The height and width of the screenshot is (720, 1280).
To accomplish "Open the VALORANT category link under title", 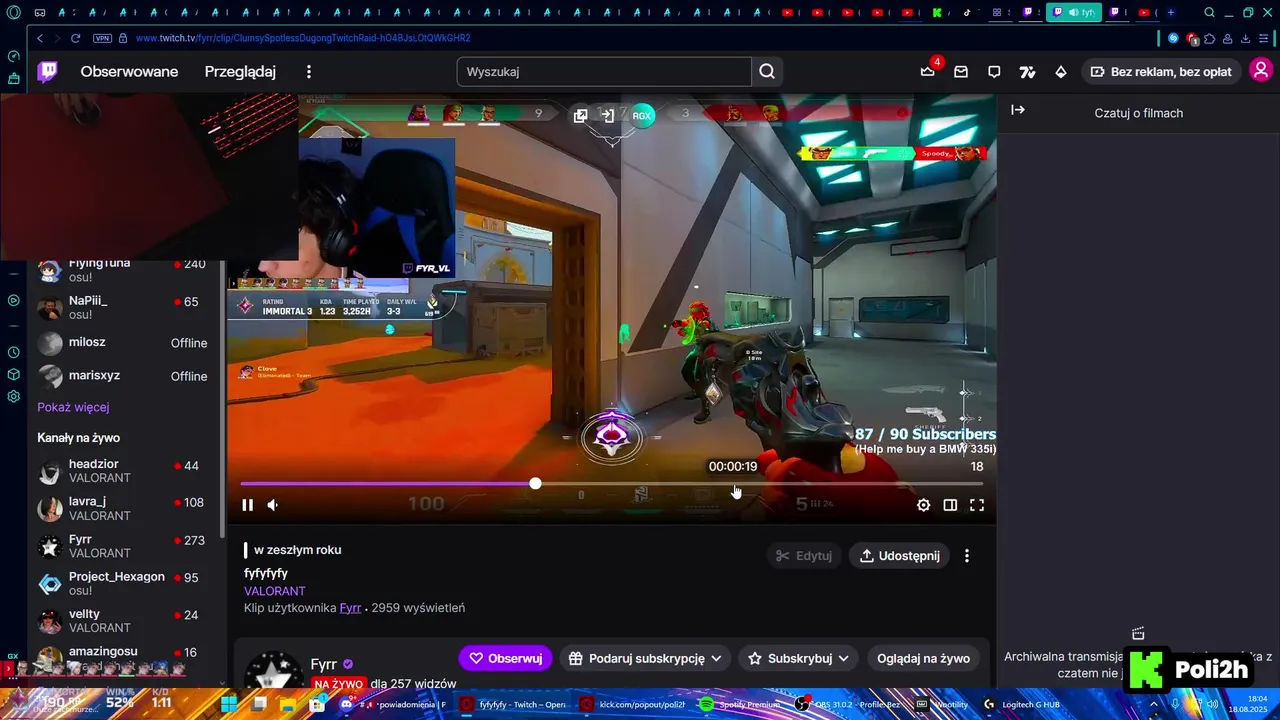I will click(x=275, y=591).
